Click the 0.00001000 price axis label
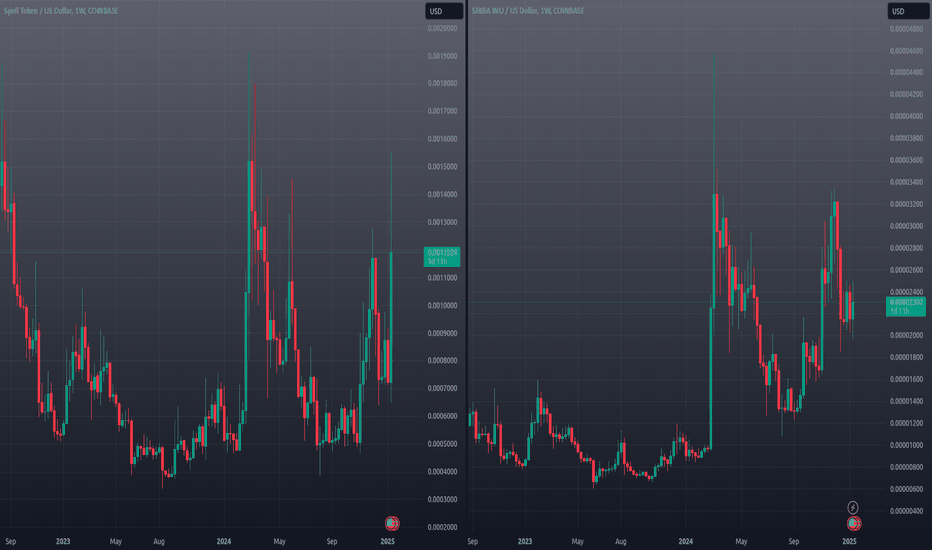Screen dimensions: 932x550 [906, 445]
